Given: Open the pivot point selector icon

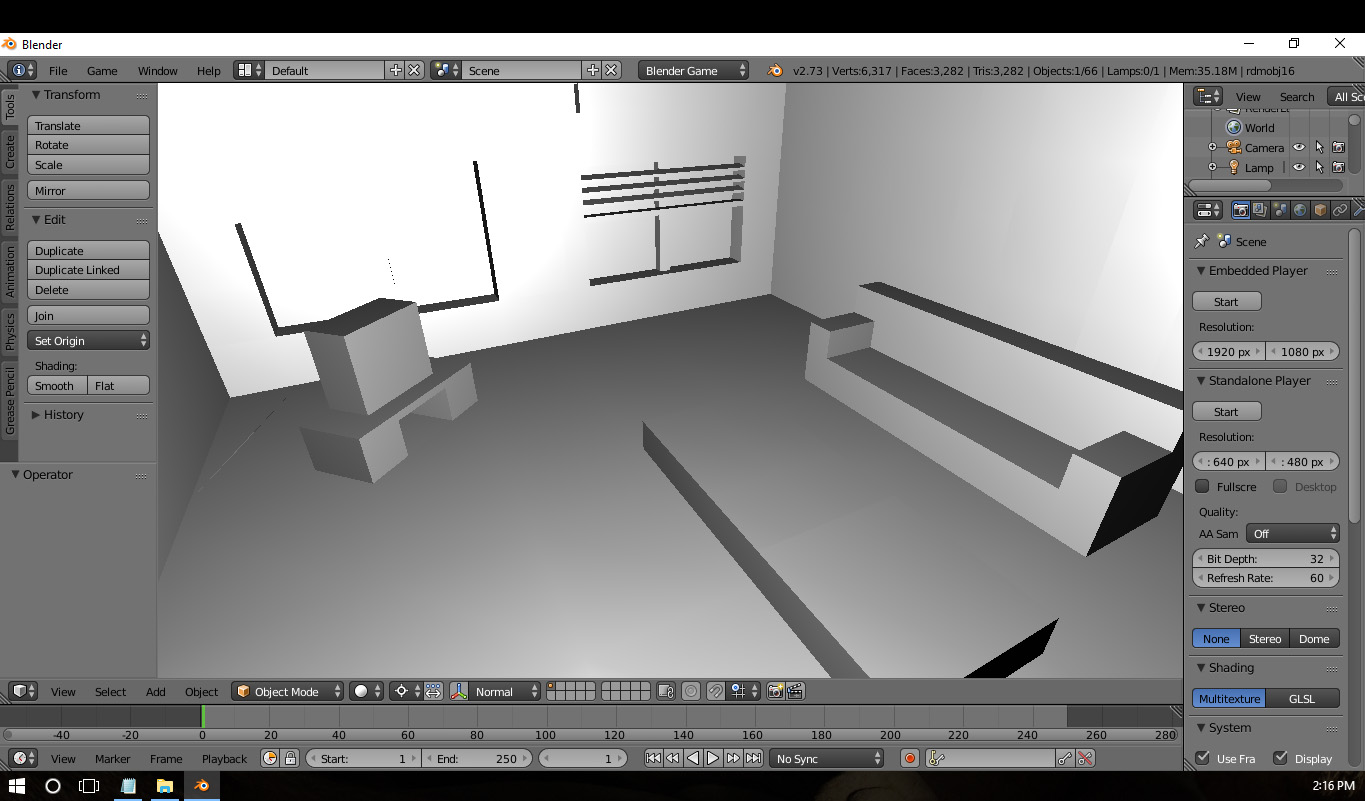Looking at the screenshot, I should pyautogui.click(x=405, y=691).
